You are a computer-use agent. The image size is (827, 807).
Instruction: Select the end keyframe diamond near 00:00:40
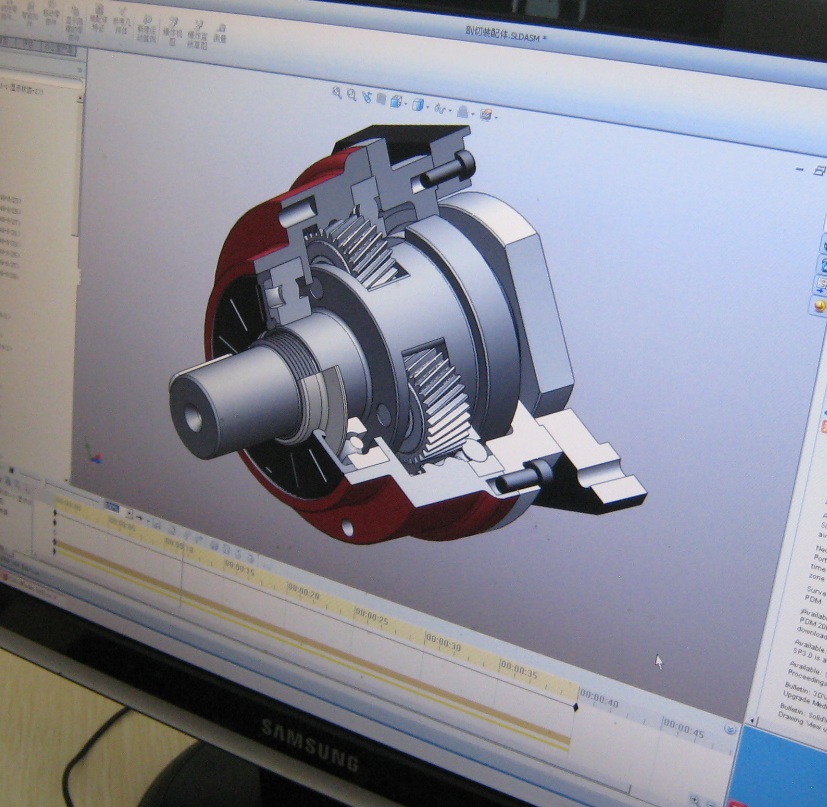point(575,707)
